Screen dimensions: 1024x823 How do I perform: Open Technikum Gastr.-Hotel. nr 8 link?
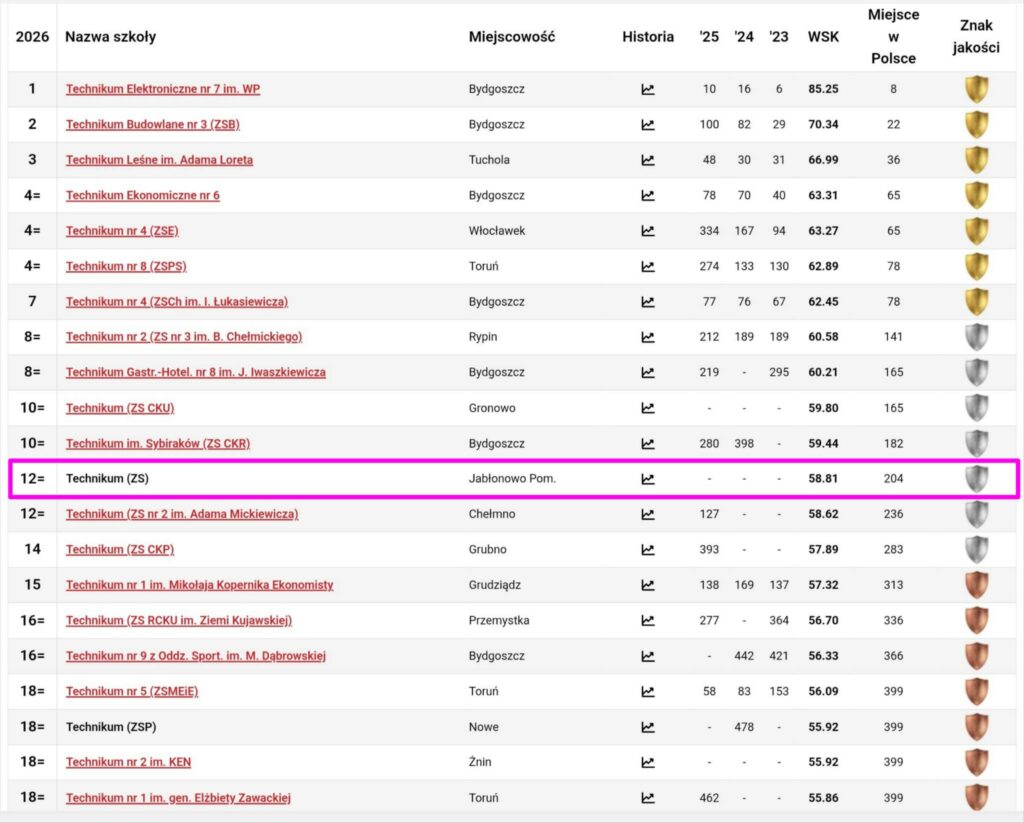[195, 372]
